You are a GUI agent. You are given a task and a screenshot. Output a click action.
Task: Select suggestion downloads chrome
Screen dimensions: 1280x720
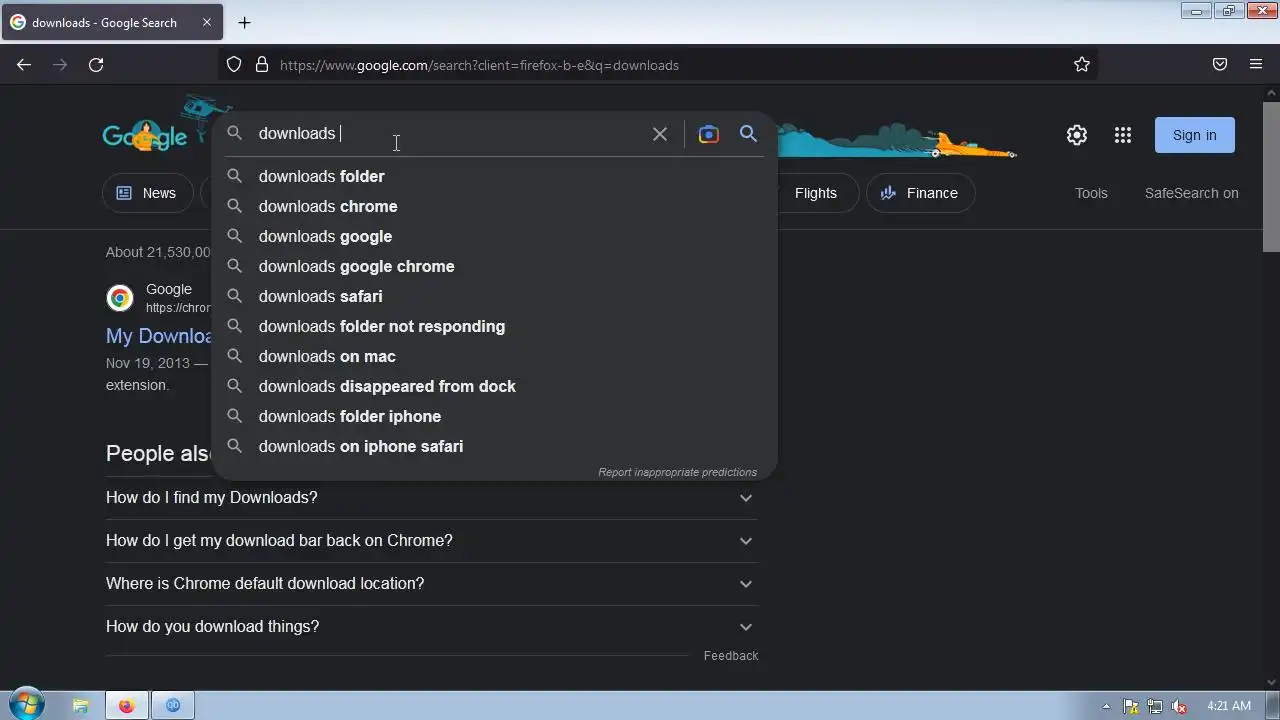pyautogui.click(x=494, y=206)
